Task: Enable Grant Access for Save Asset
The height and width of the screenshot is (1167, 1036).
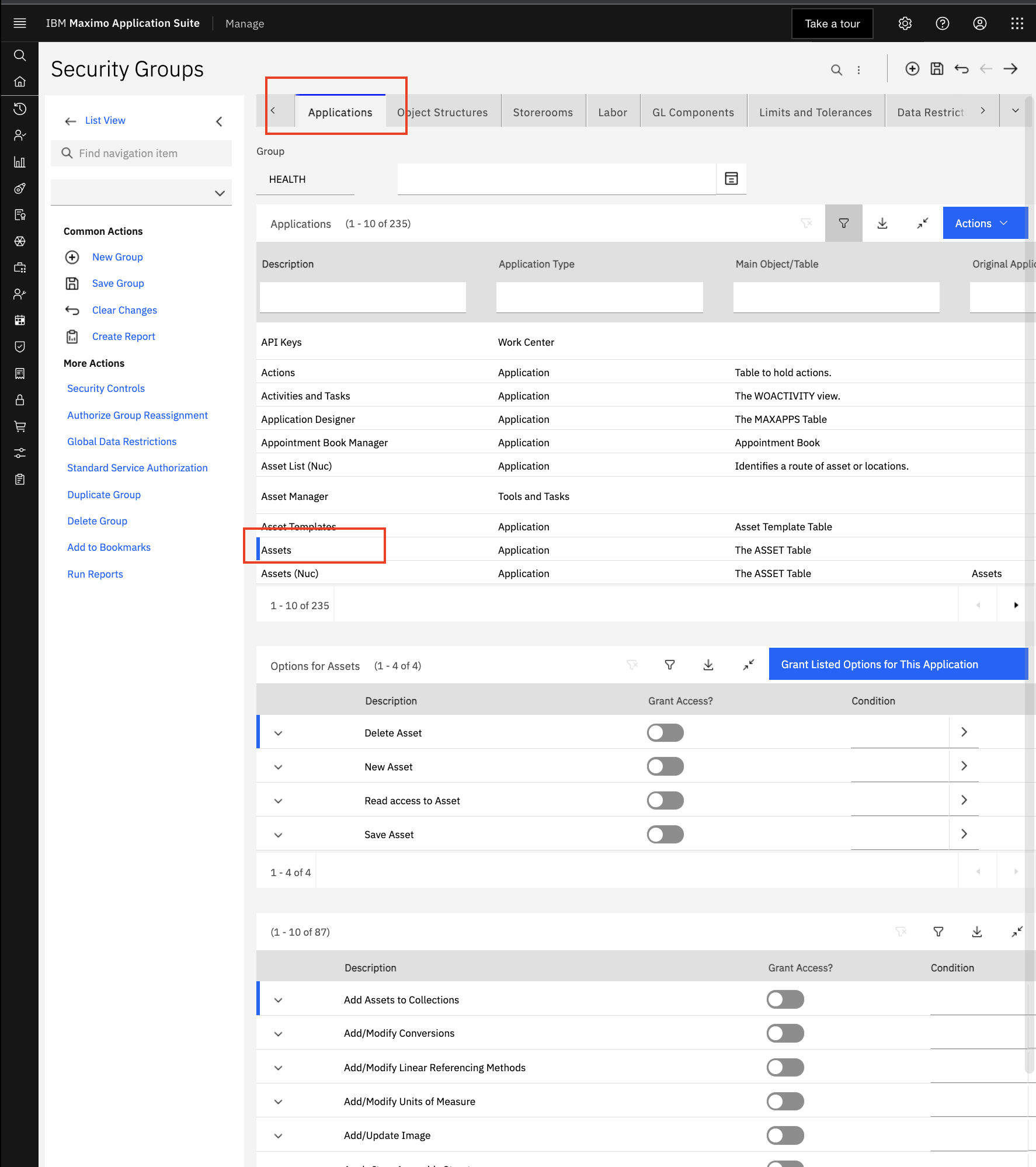Action: pos(665,834)
